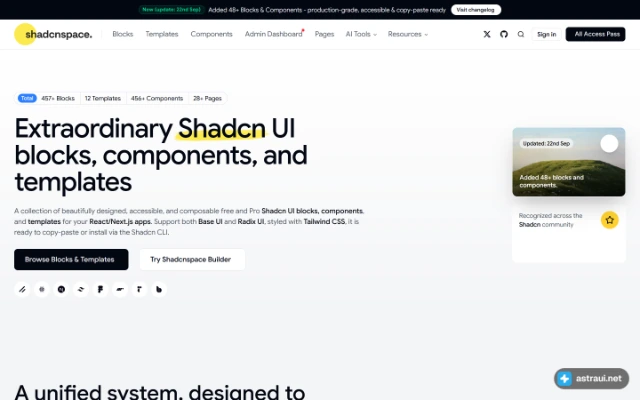
Task: Click white round button on update card
Action: coord(609,143)
